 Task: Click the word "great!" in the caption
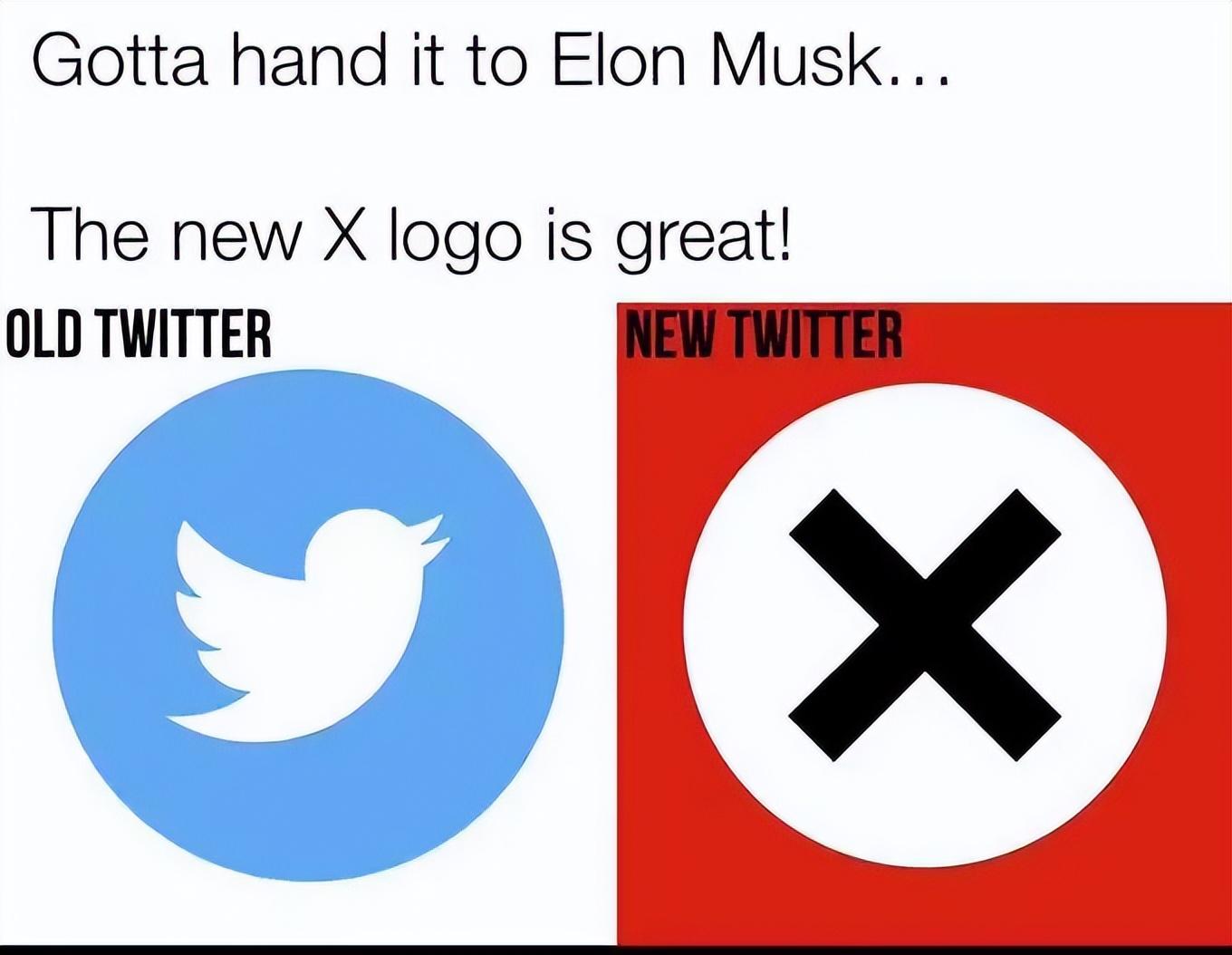pos(704,238)
